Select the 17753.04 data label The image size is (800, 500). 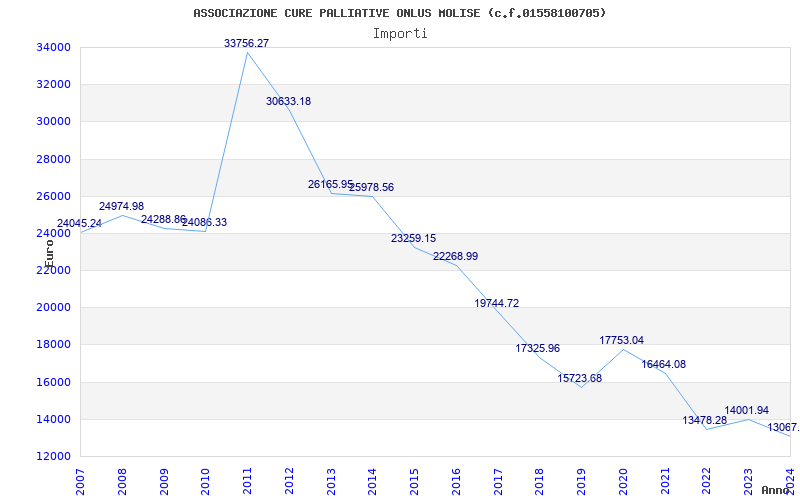pos(621,340)
